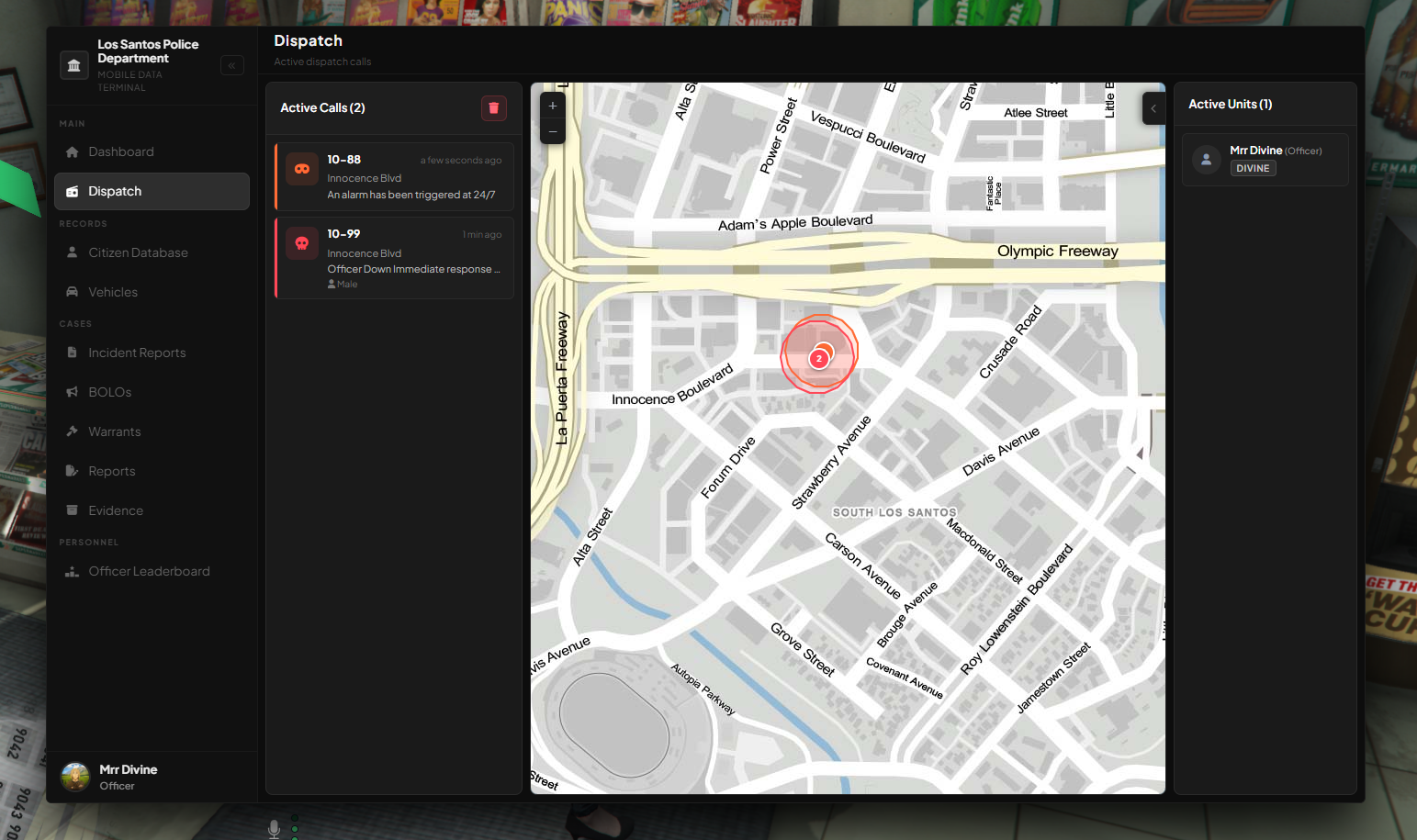
Task: Click the 10-99 skull icon
Action: (302, 243)
